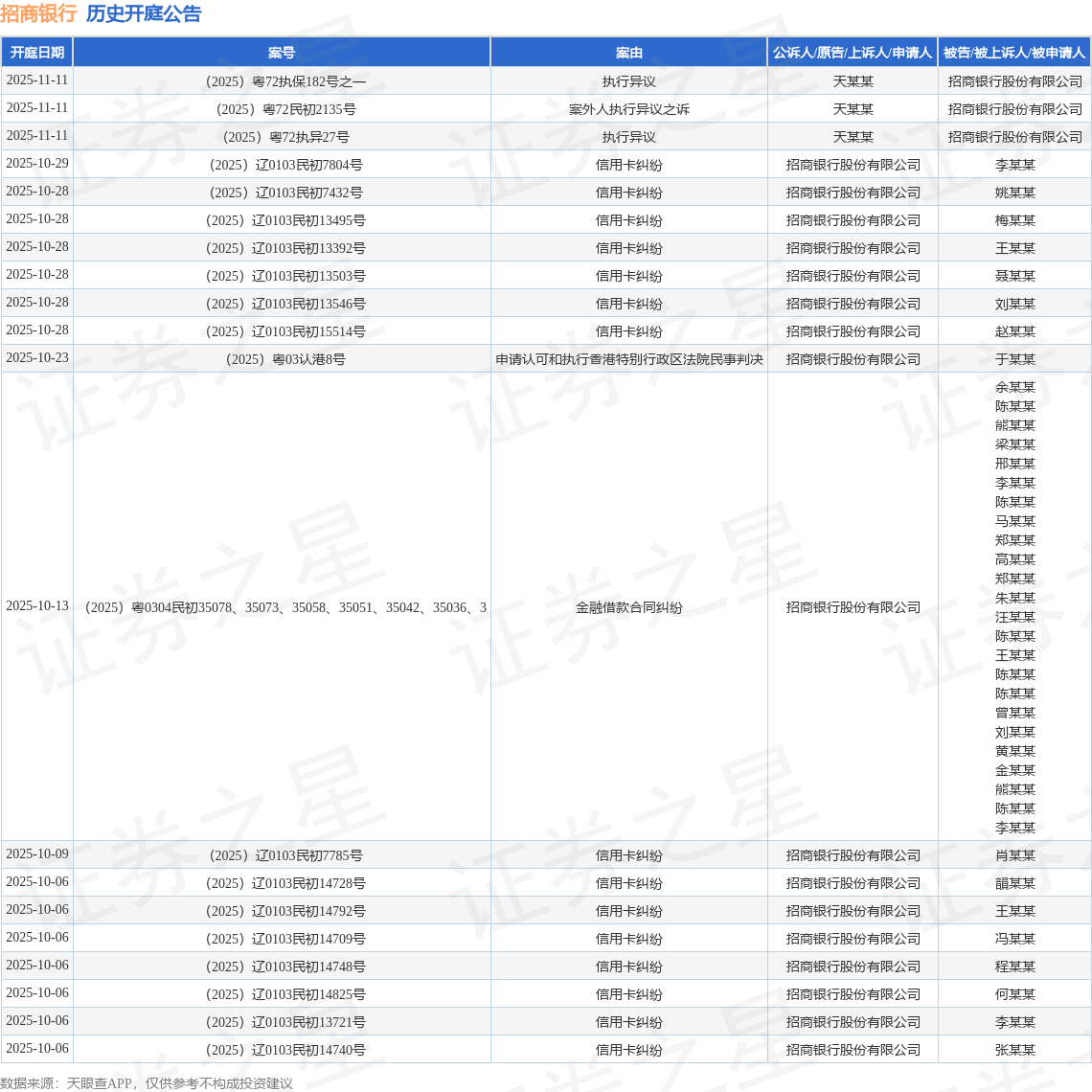Click defendant 姚某某
This screenshot has width=1092, height=1092.
pyautogui.click(x=1014, y=193)
